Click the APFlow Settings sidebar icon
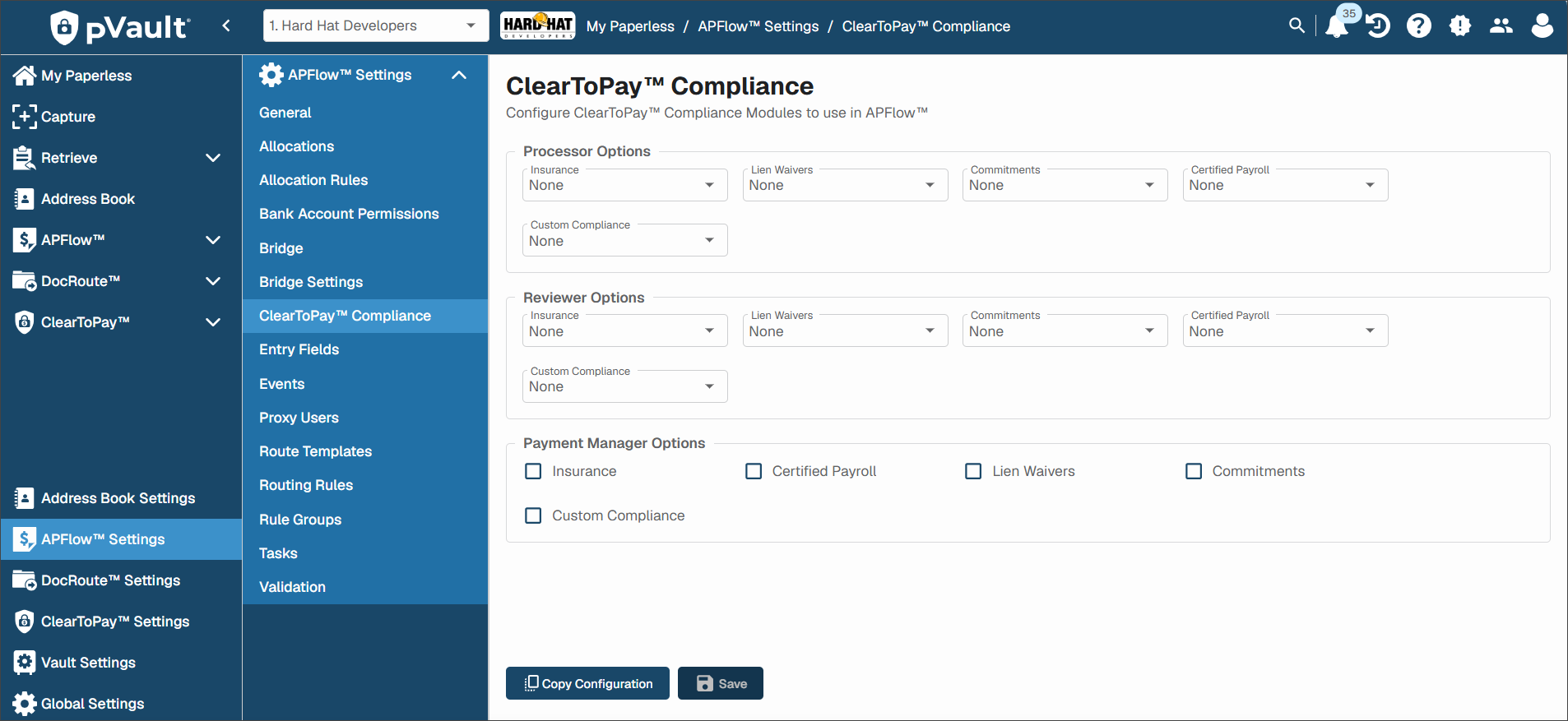 click(25, 539)
